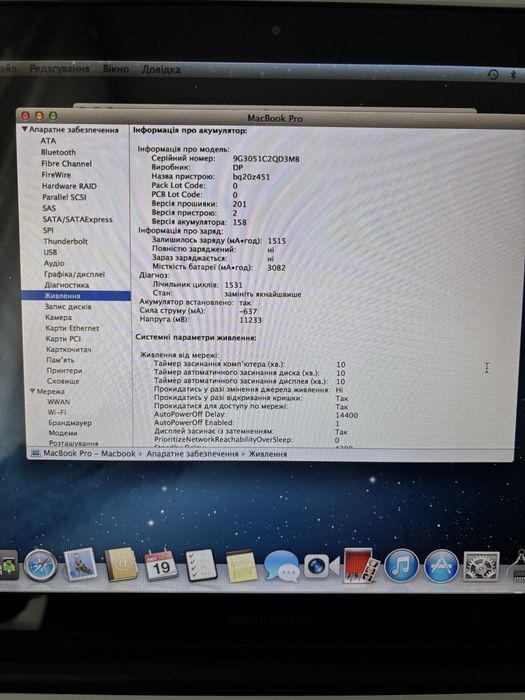The width and height of the screenshot is (525, 700).
Task: Select Аудіо in the sidebar
Action: click(54, 263)
